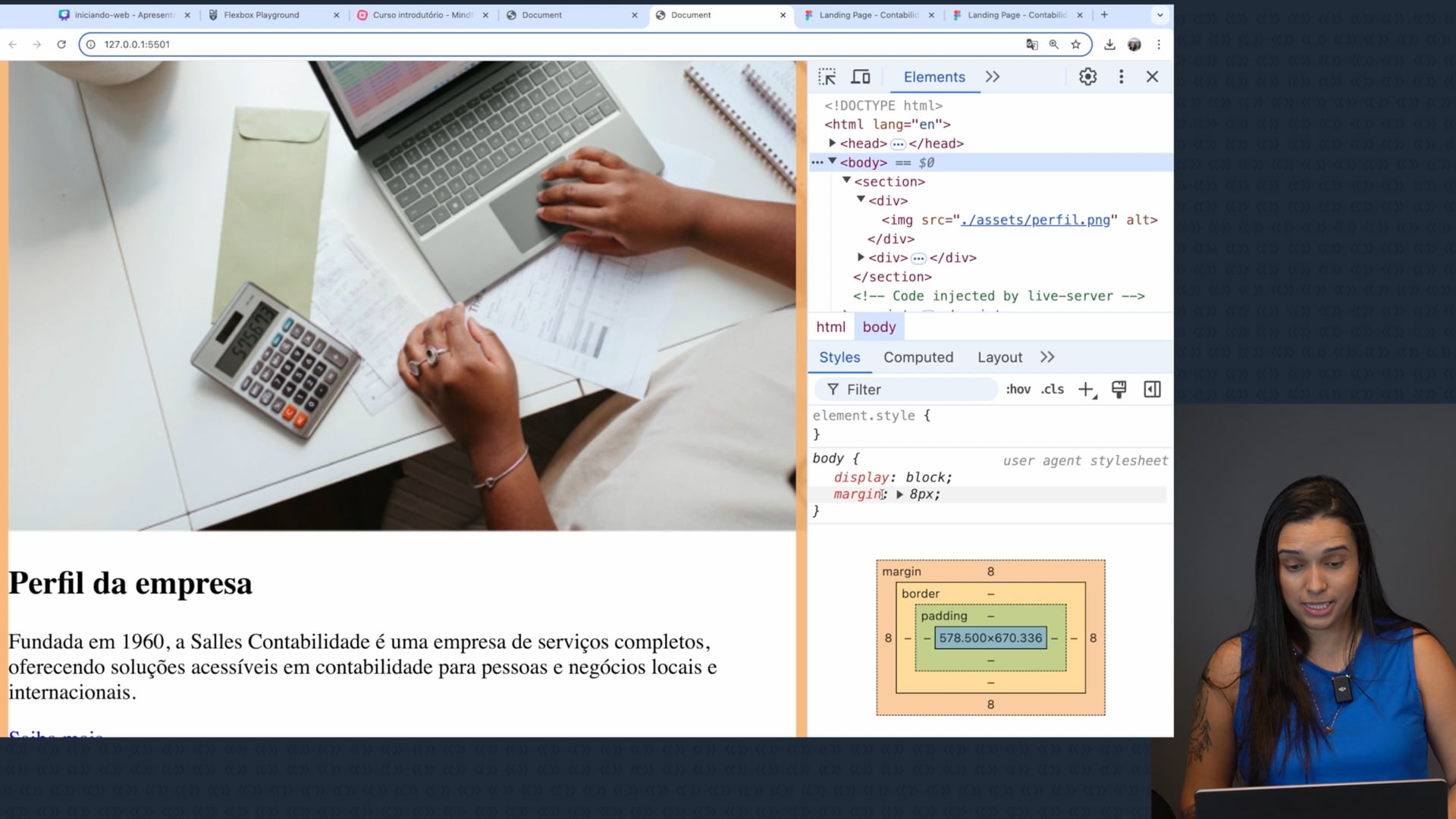
Task: Open the browser downloads icon
Action: tap(1109, 45)
